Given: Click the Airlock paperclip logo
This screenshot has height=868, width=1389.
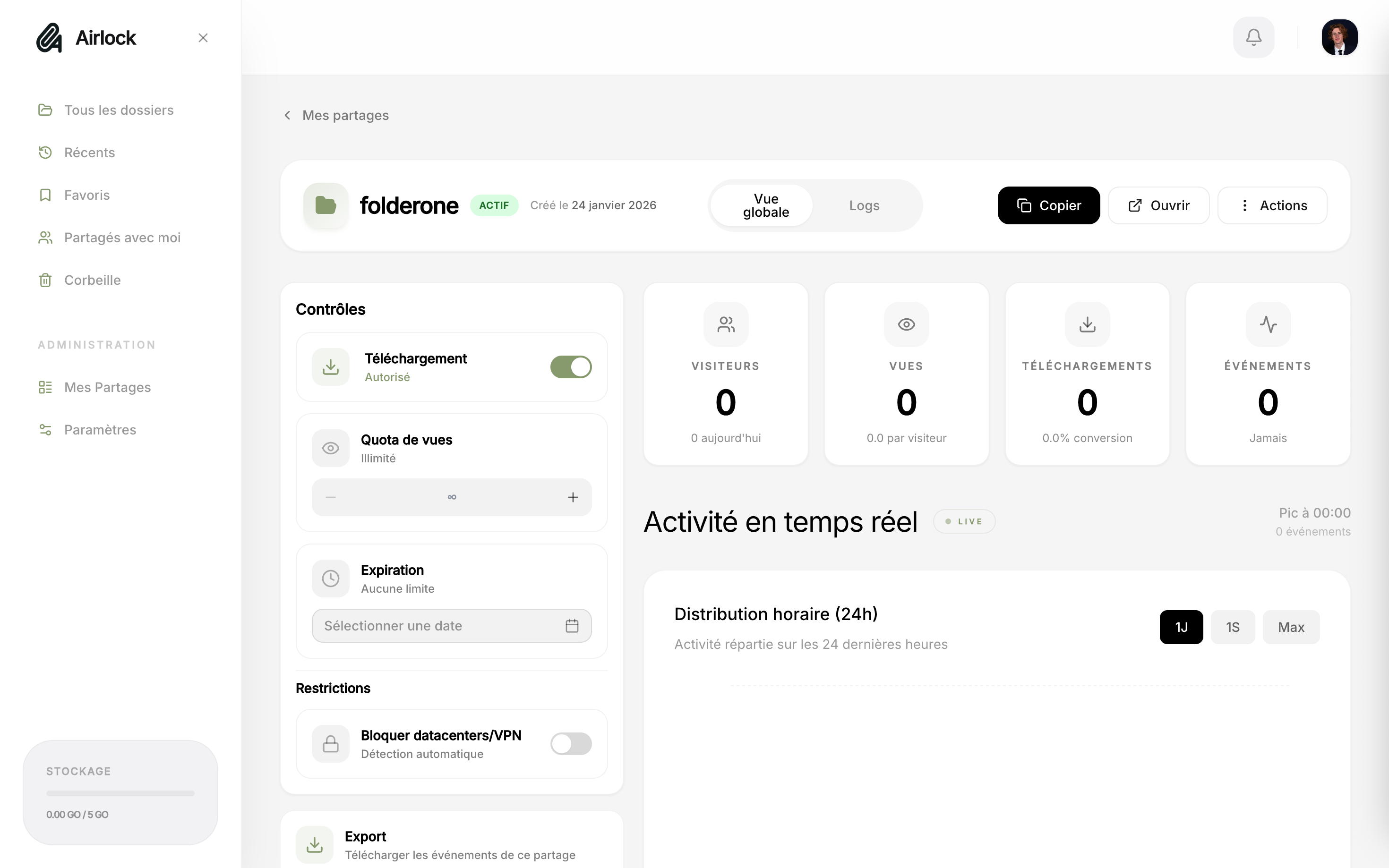Looking at the screenshot, I should tap(49, 37).
